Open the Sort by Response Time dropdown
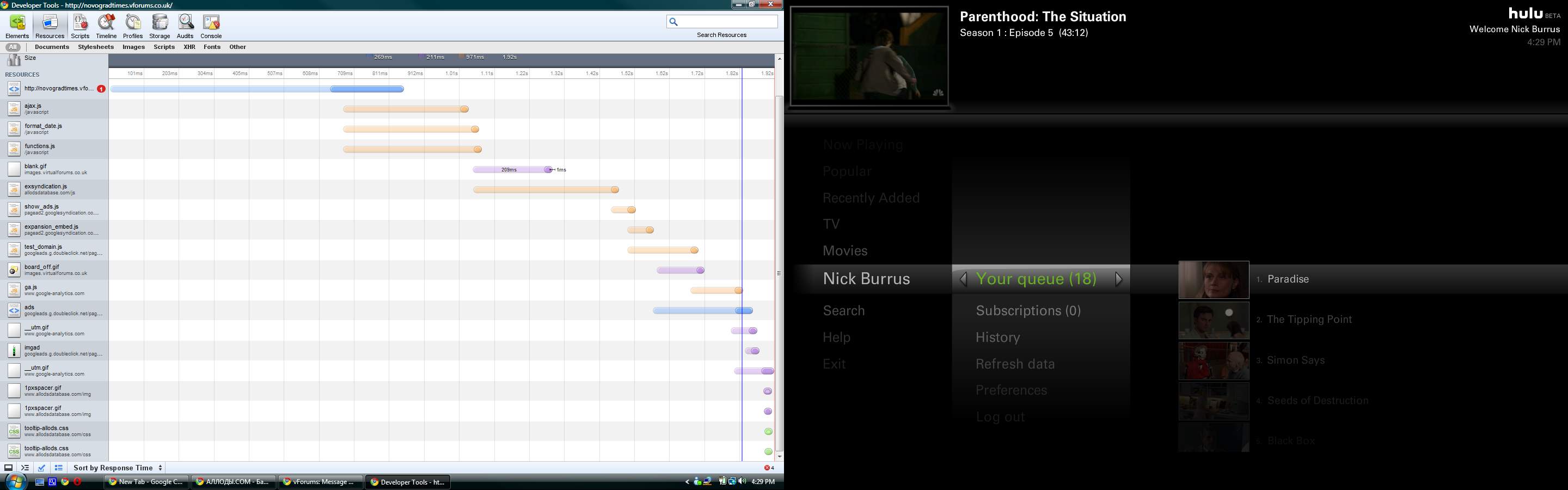Image resolution: width=1568 pixels, height=490 pixels. tap(118, 468)
